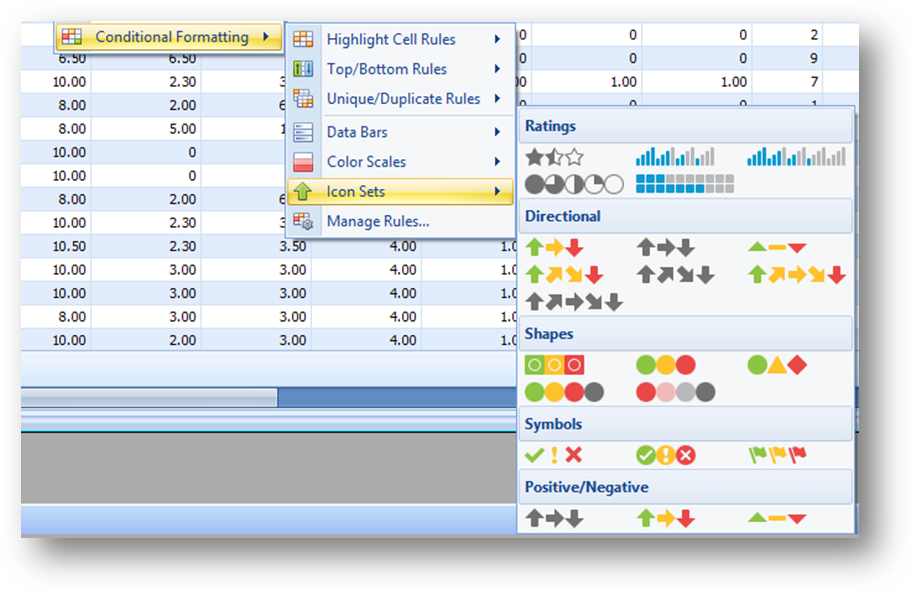The image size is (914, 593).
Task: Open Top/Bottom Rules submenu
Action: coord(400,69)
